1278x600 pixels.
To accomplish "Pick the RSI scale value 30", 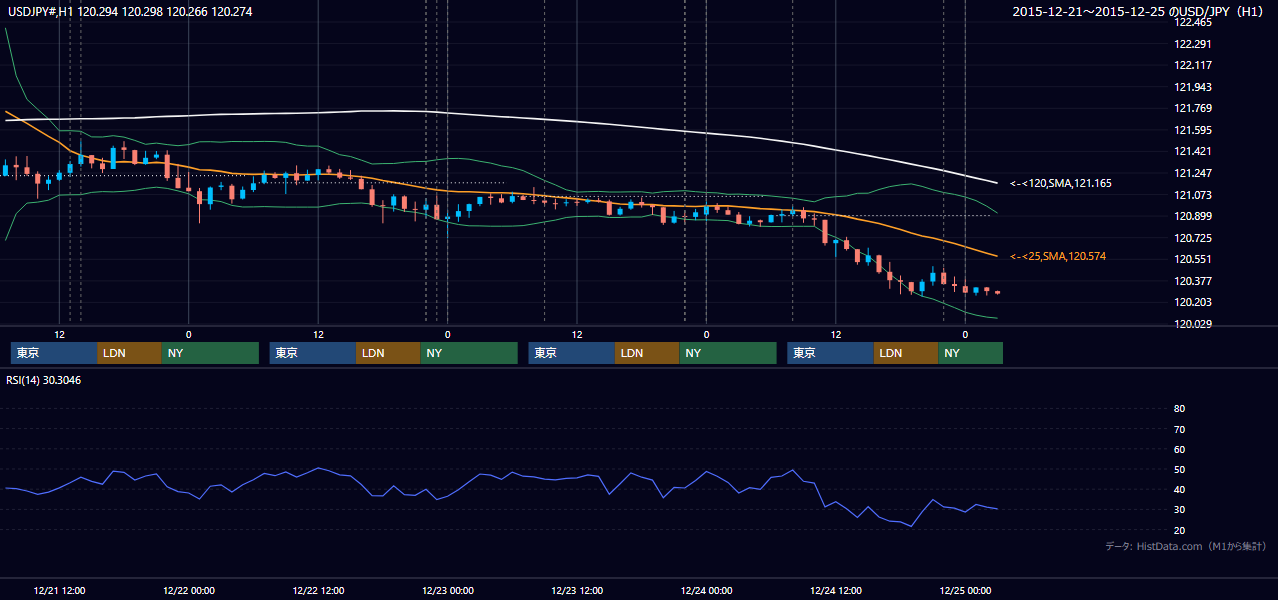I will (x=1179, y=510).
